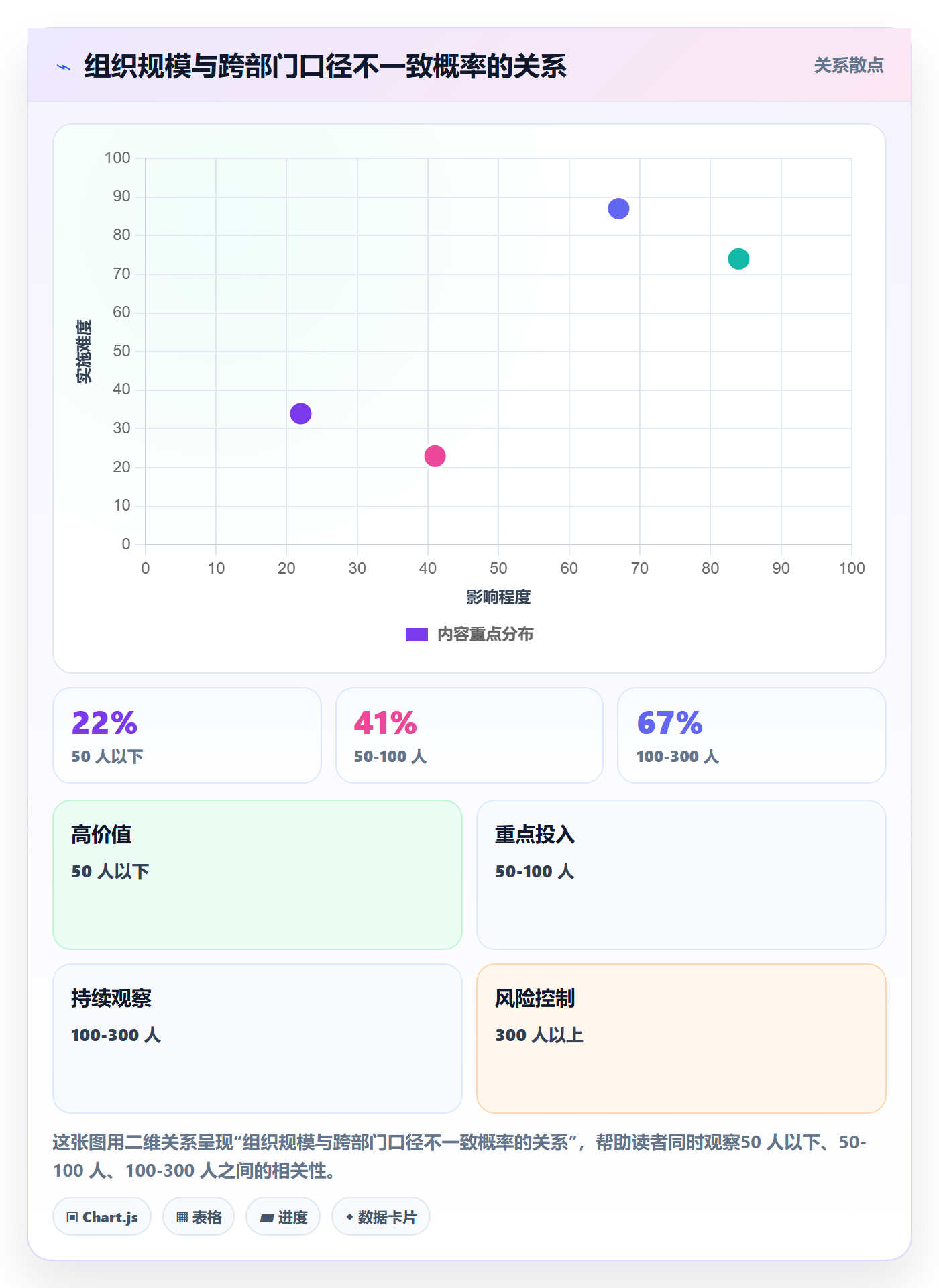Click the 数据卡片 tag chip
The height and width of the screenshot is (1288, 939).
(x=381, y=1217)
